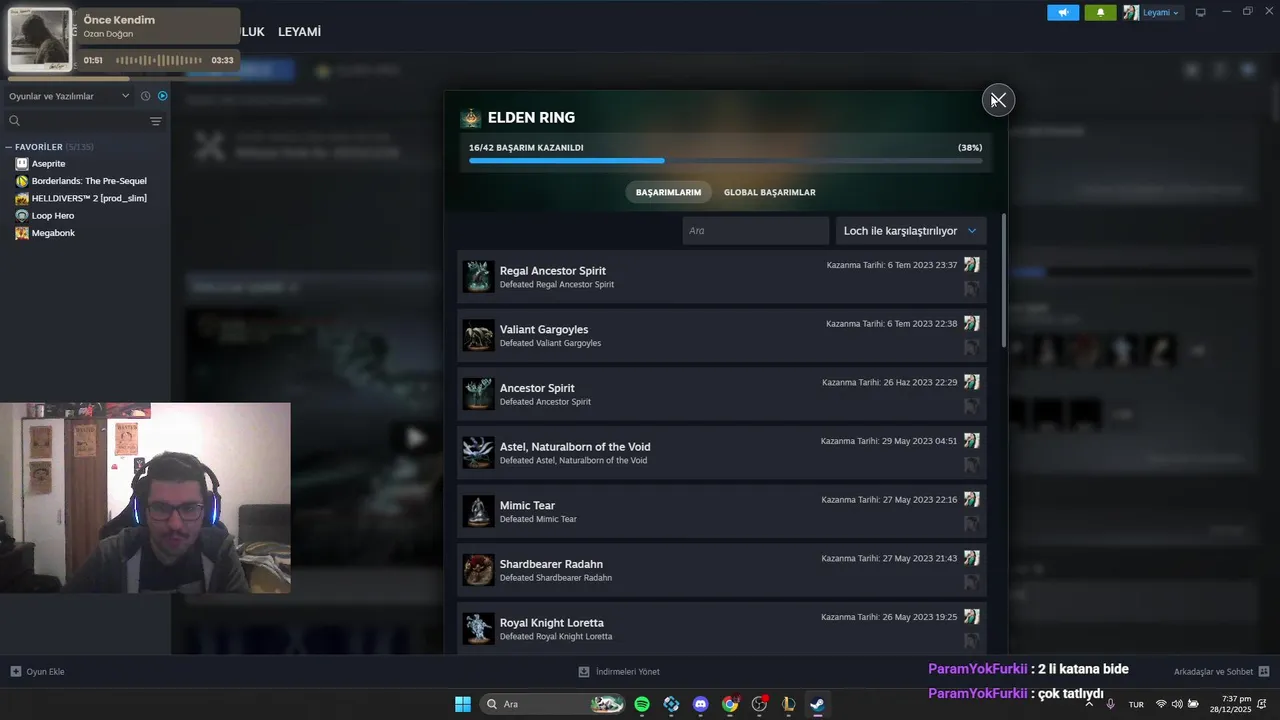Screen dimensions: 1280x720
Task: Click the Ancestor Spirit achievement icon
Action: [478, 394]
